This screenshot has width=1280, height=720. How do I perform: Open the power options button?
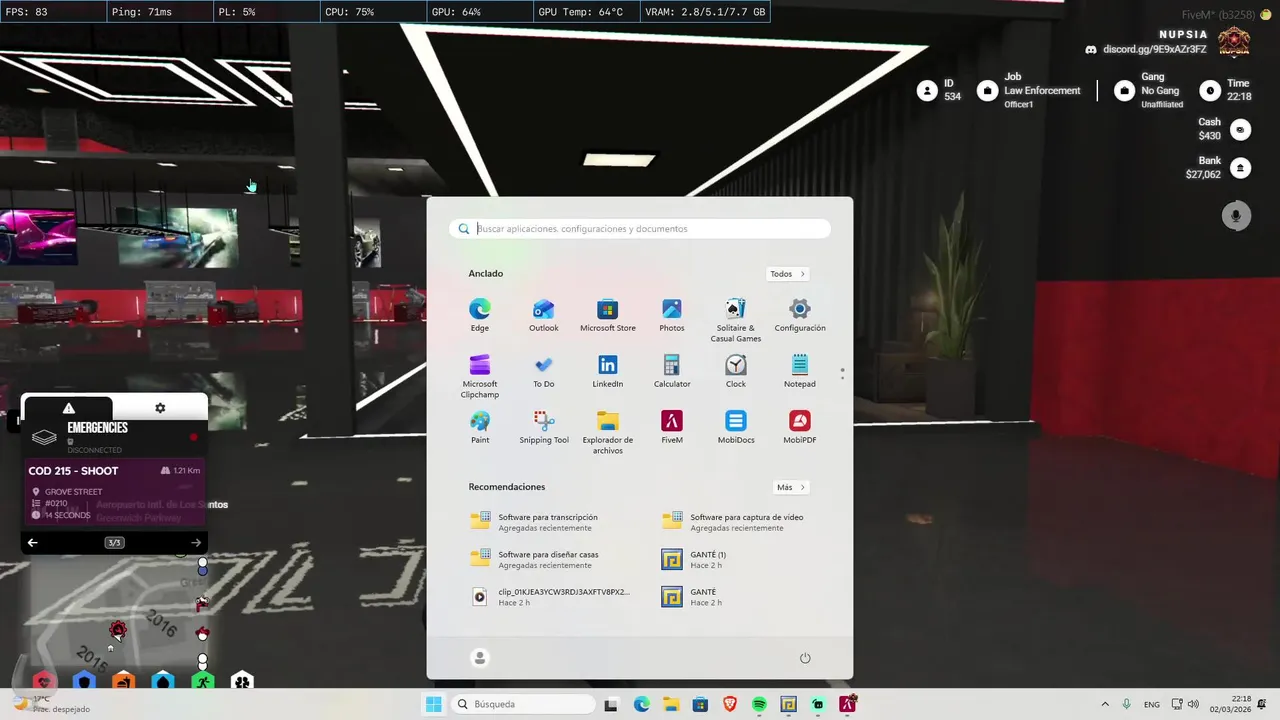click(x=805, y=657)
